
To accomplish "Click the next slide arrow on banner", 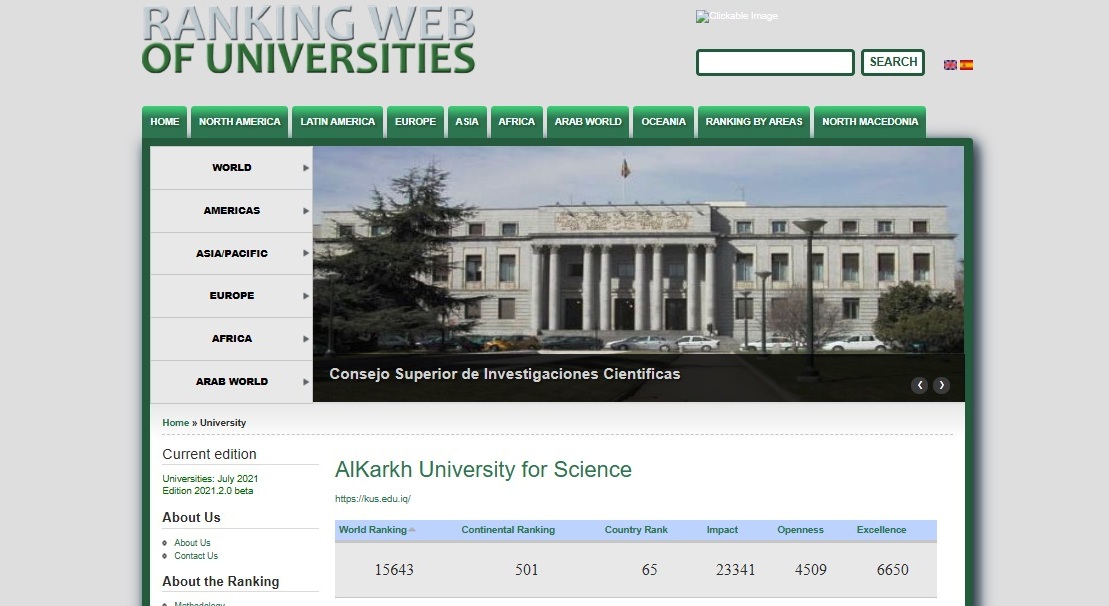I will 941,385.
